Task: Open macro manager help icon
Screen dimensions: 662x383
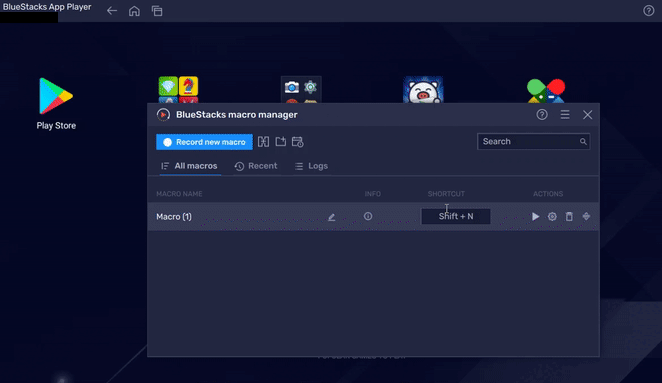Action: pyautogui.click(x=542, y=114)
